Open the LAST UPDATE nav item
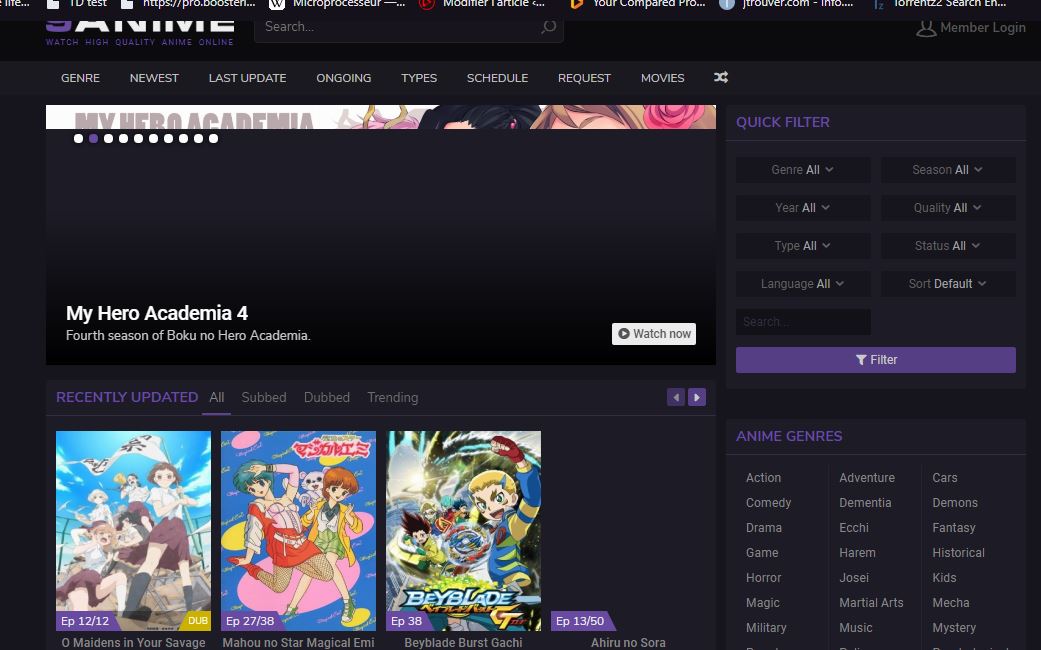The height and width of the screenshot is (650, 1041). [x=248, y=78]
